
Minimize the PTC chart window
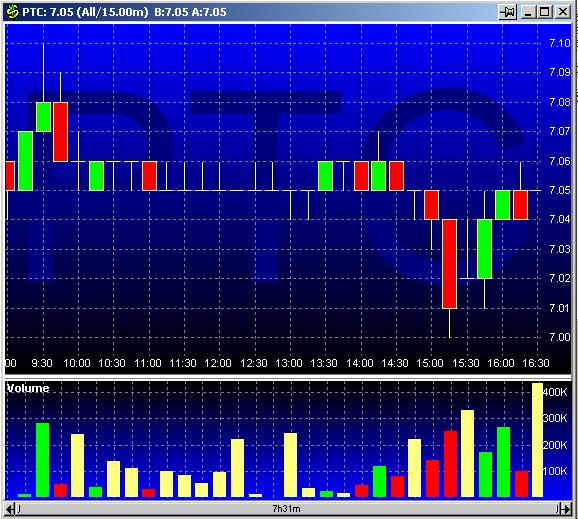click(x=528, y=12)
